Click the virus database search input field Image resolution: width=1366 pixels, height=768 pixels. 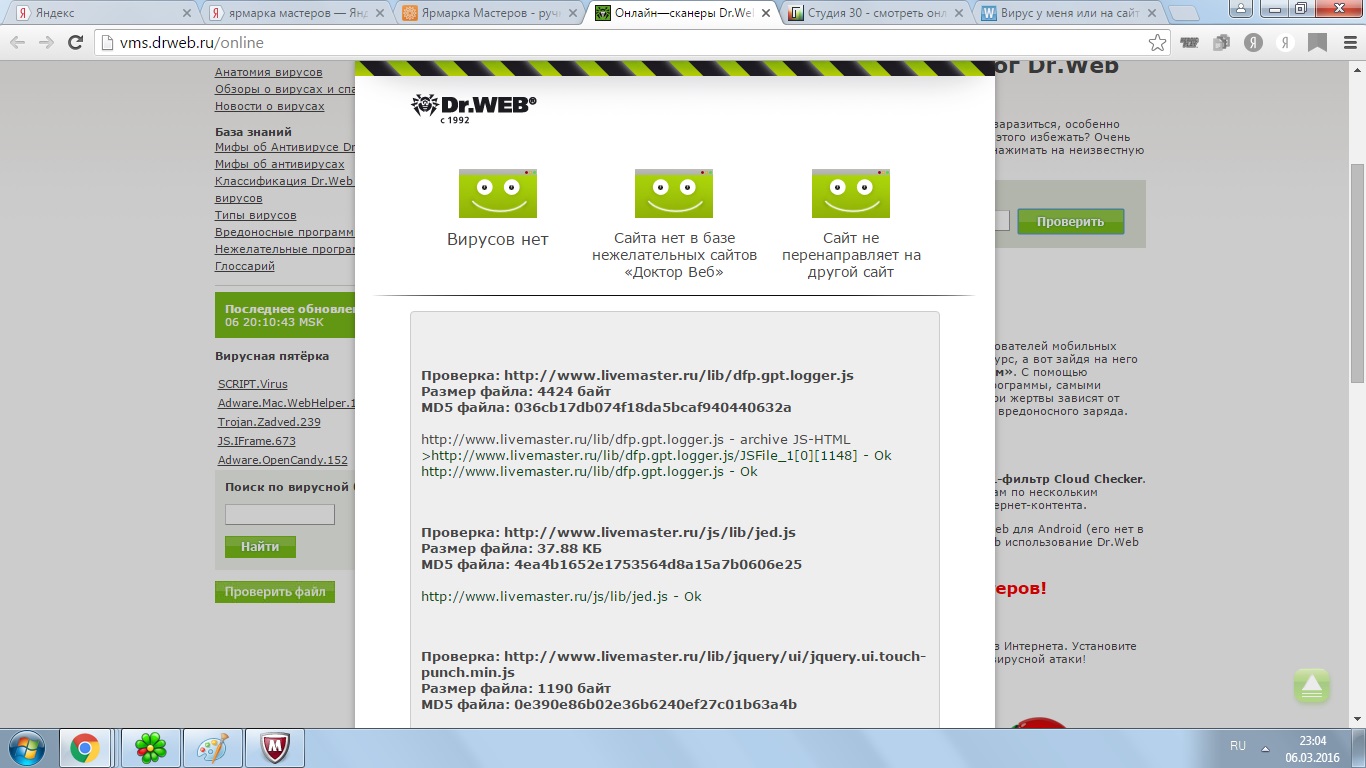pos(279,514)
